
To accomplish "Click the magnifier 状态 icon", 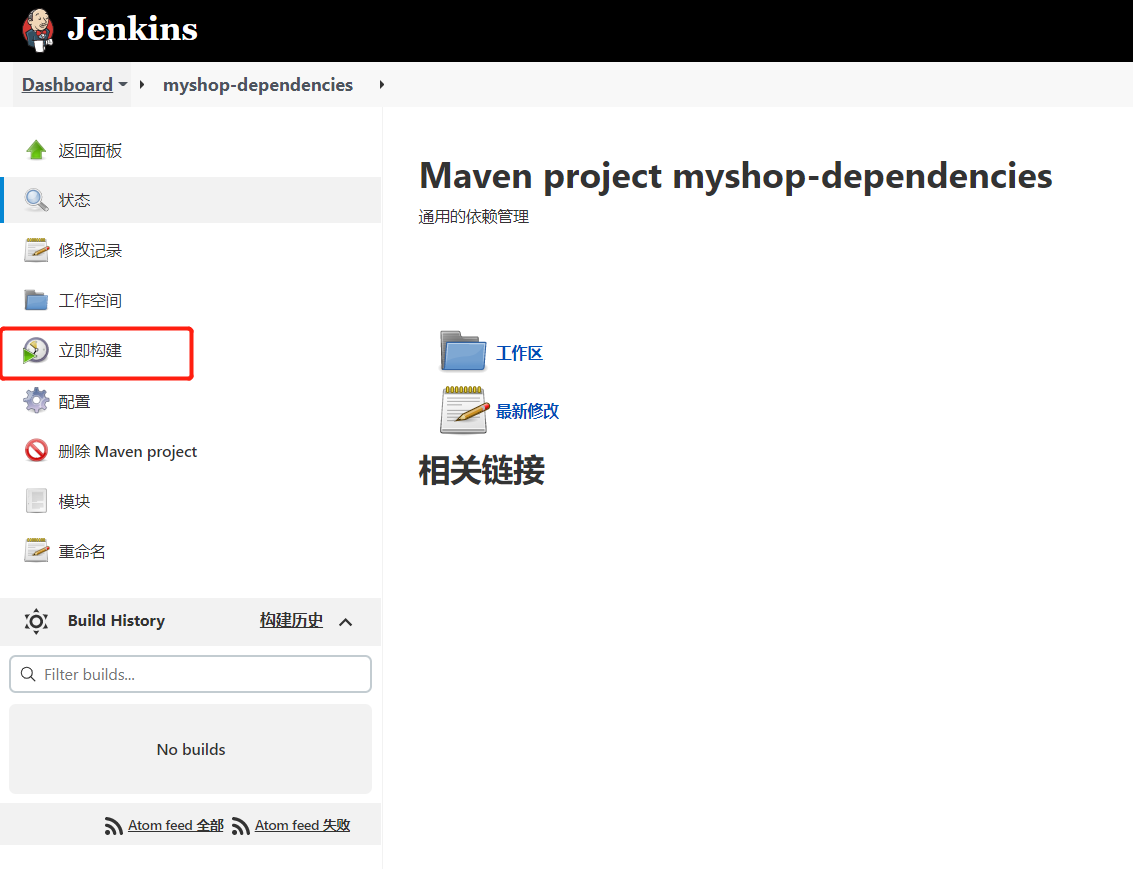I will click(x=36, y=200).
